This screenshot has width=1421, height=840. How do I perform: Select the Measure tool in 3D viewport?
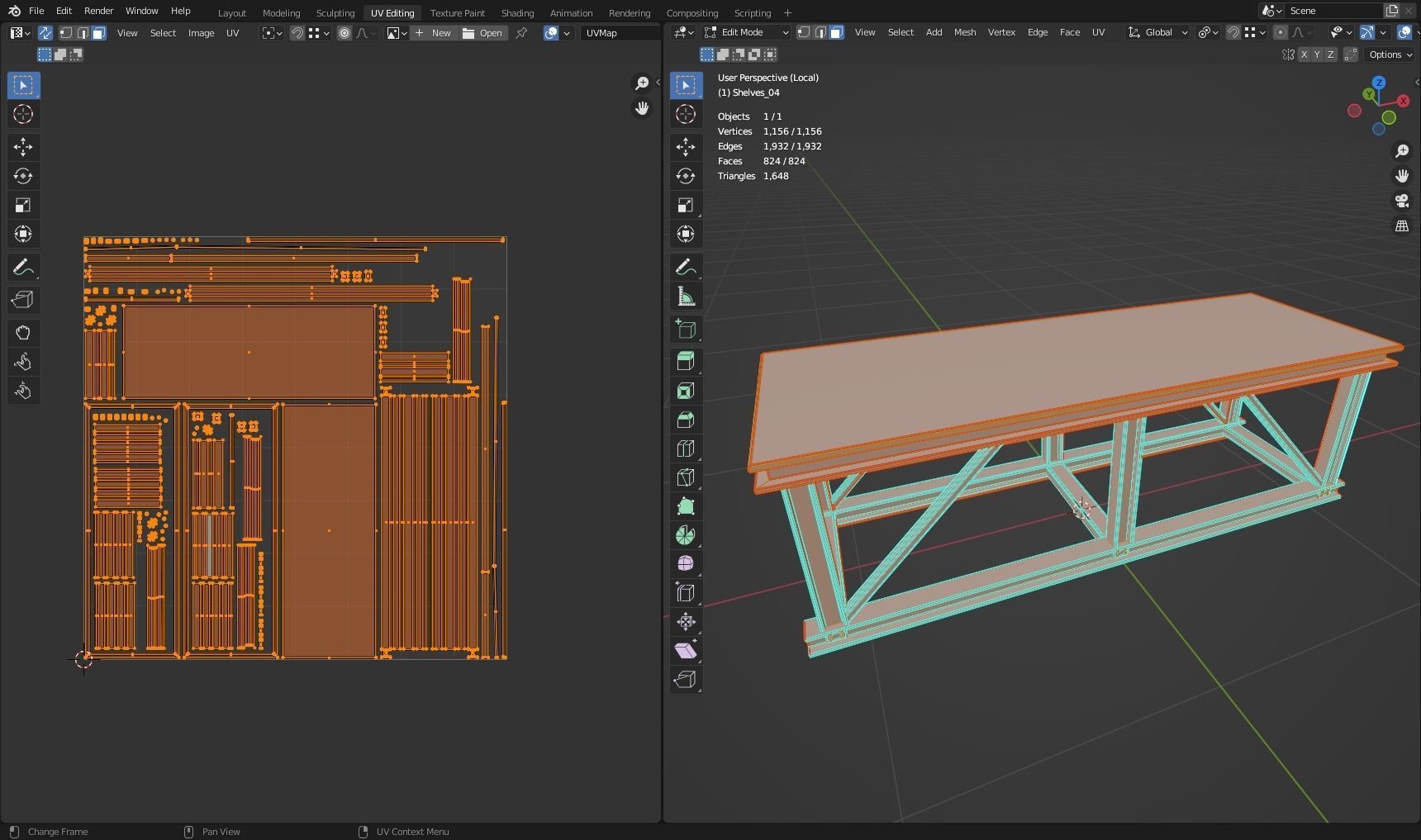(686, 297)
